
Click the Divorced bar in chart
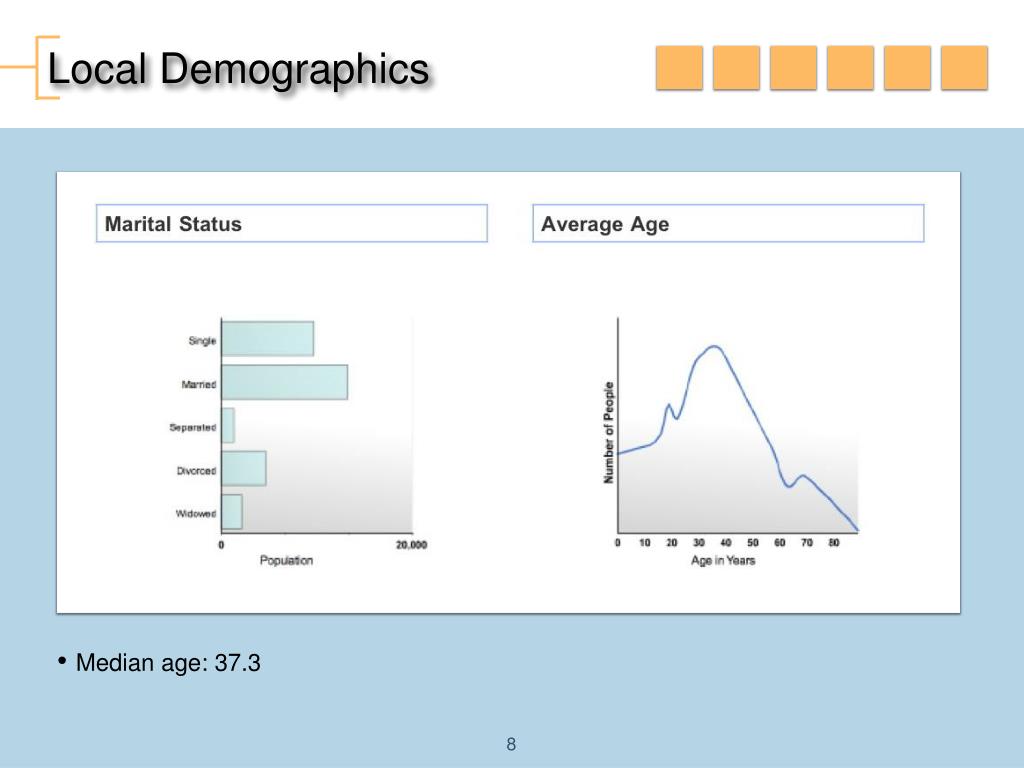coord(244,468)
